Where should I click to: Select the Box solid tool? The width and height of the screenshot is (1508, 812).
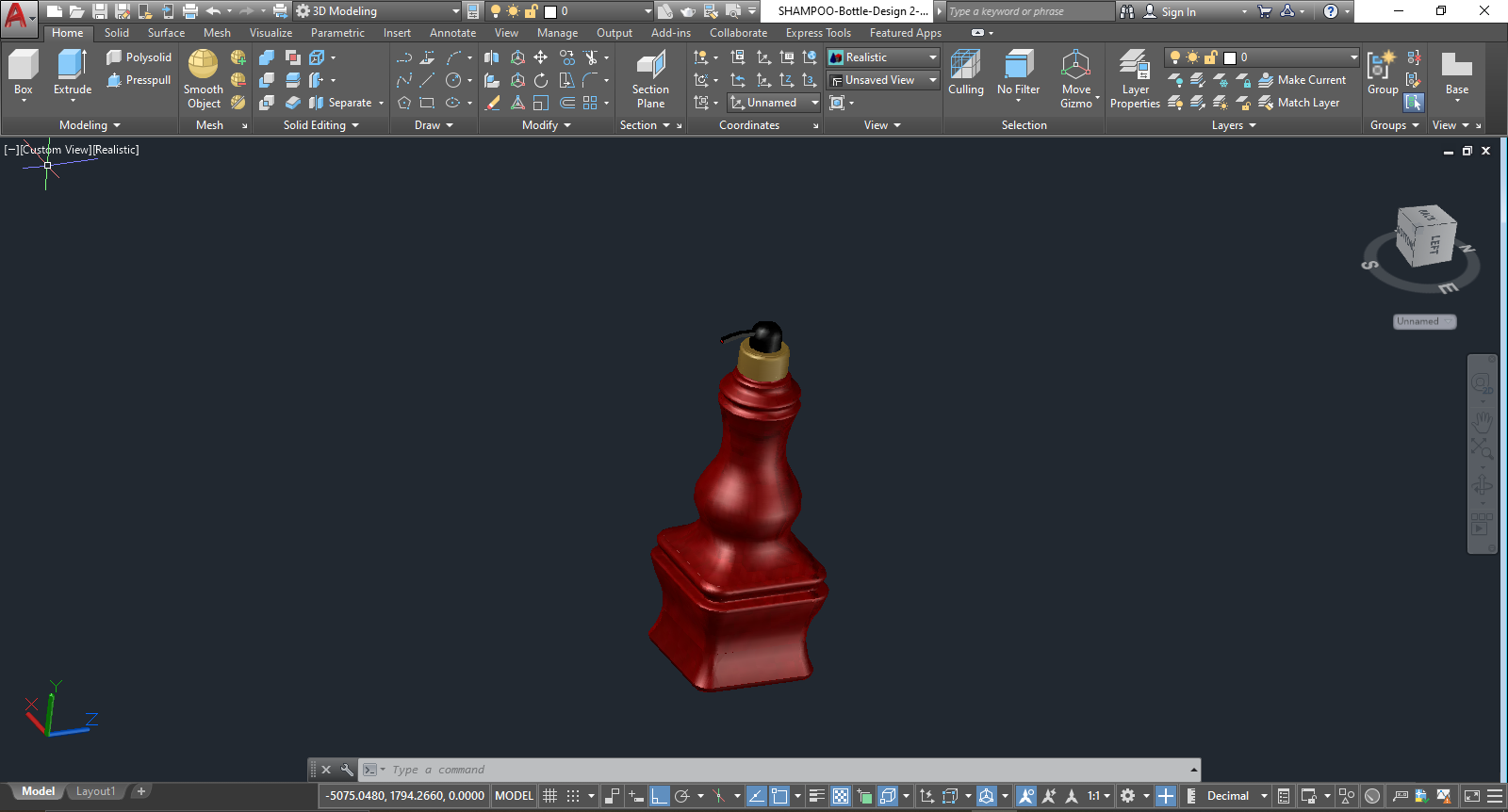(x=23, y=73)
